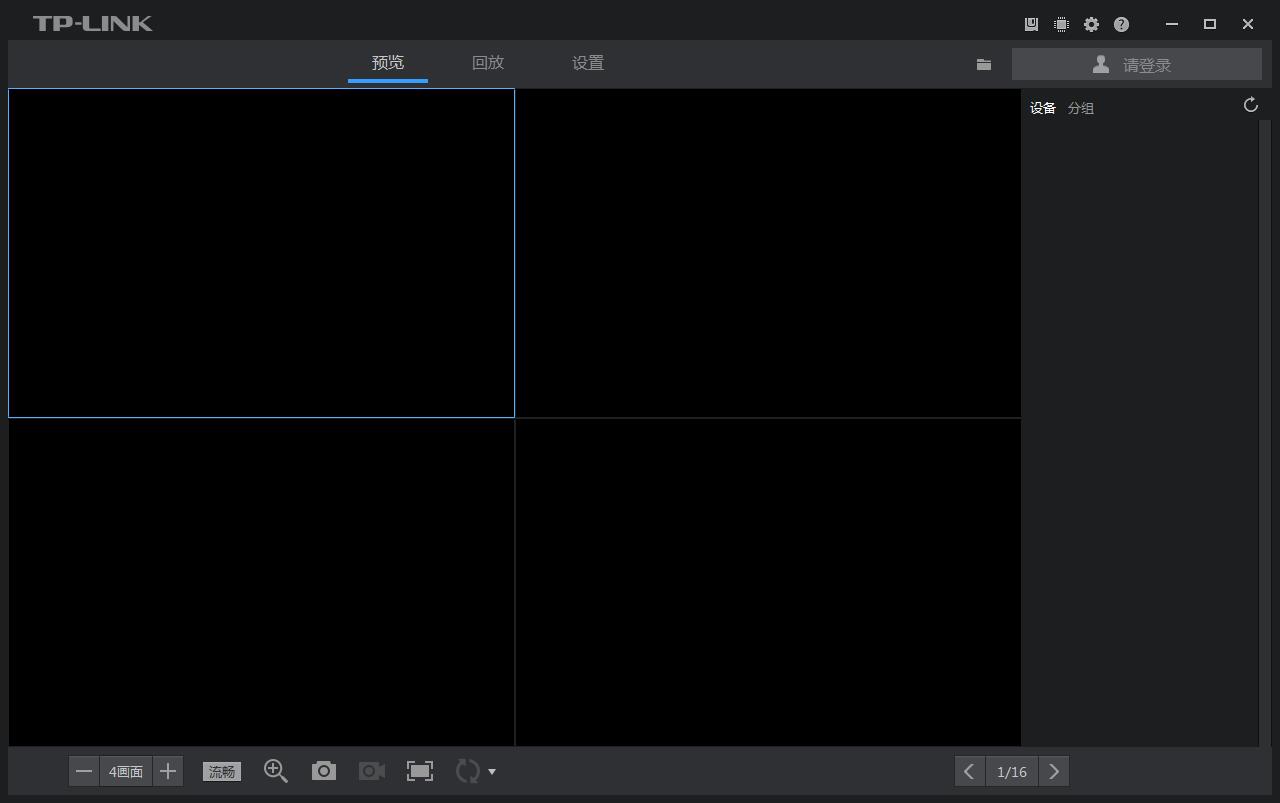Enter fullscreen preview mode
The height and width of the screenshot is (803, 1280).
(419, 771)
